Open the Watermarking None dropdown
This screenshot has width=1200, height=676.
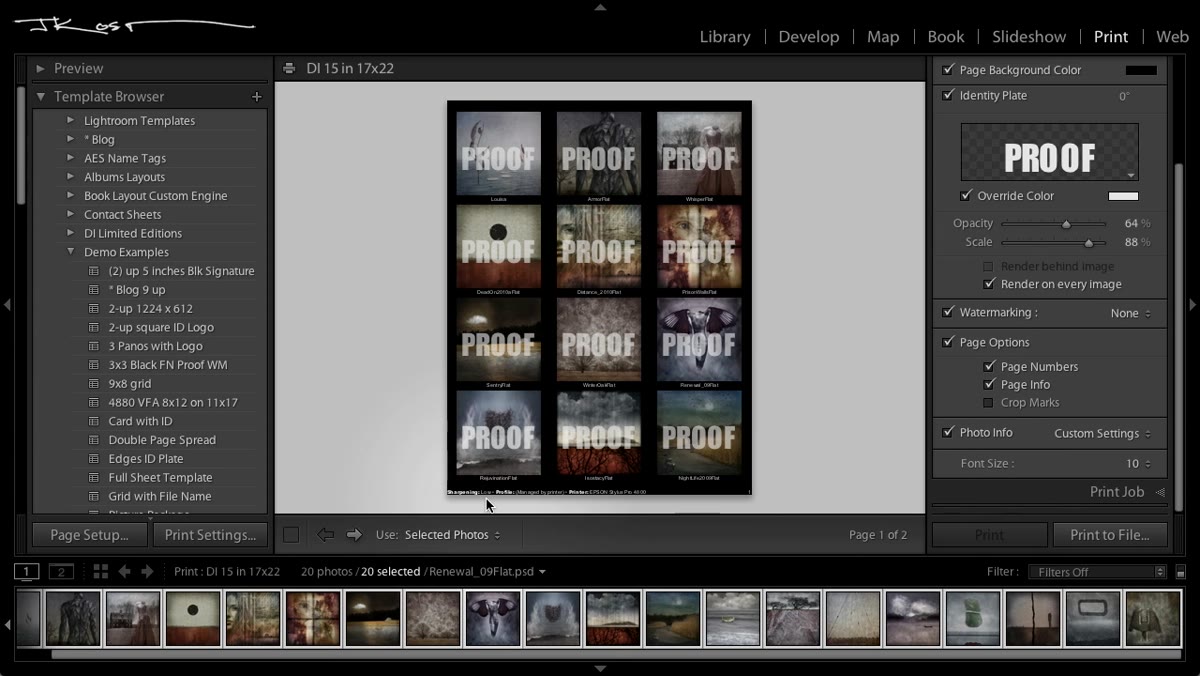1131,313
